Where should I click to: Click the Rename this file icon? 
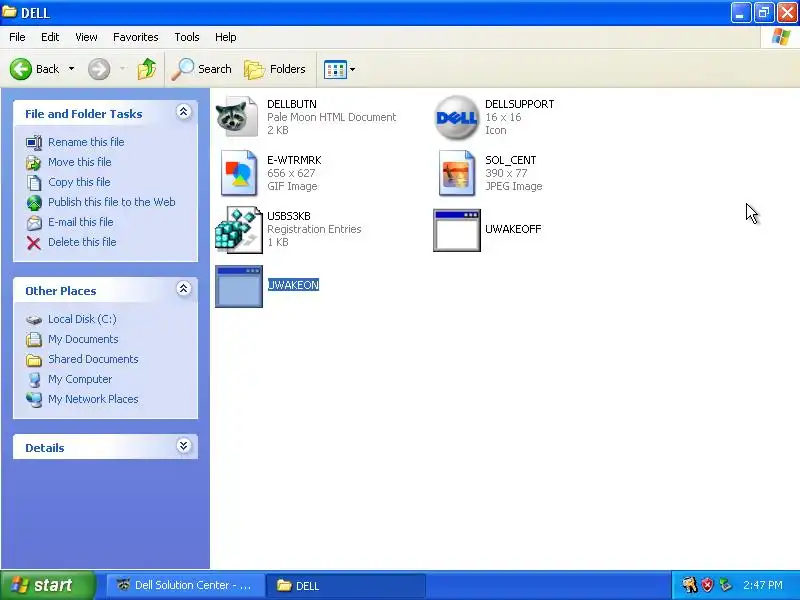tap(34, 142)
